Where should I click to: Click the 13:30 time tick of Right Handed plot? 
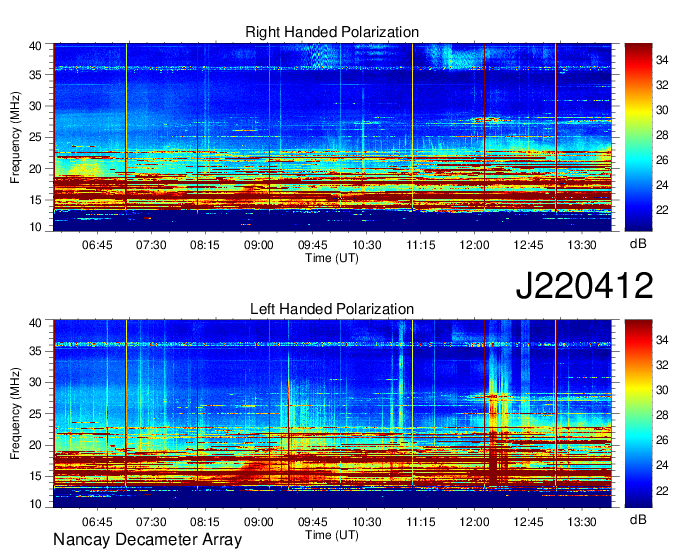[582, 245]
